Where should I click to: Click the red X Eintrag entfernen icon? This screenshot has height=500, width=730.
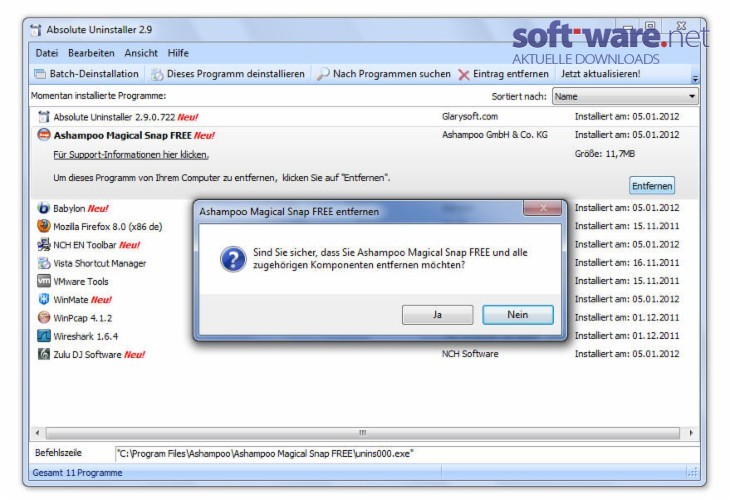(464, 74)
